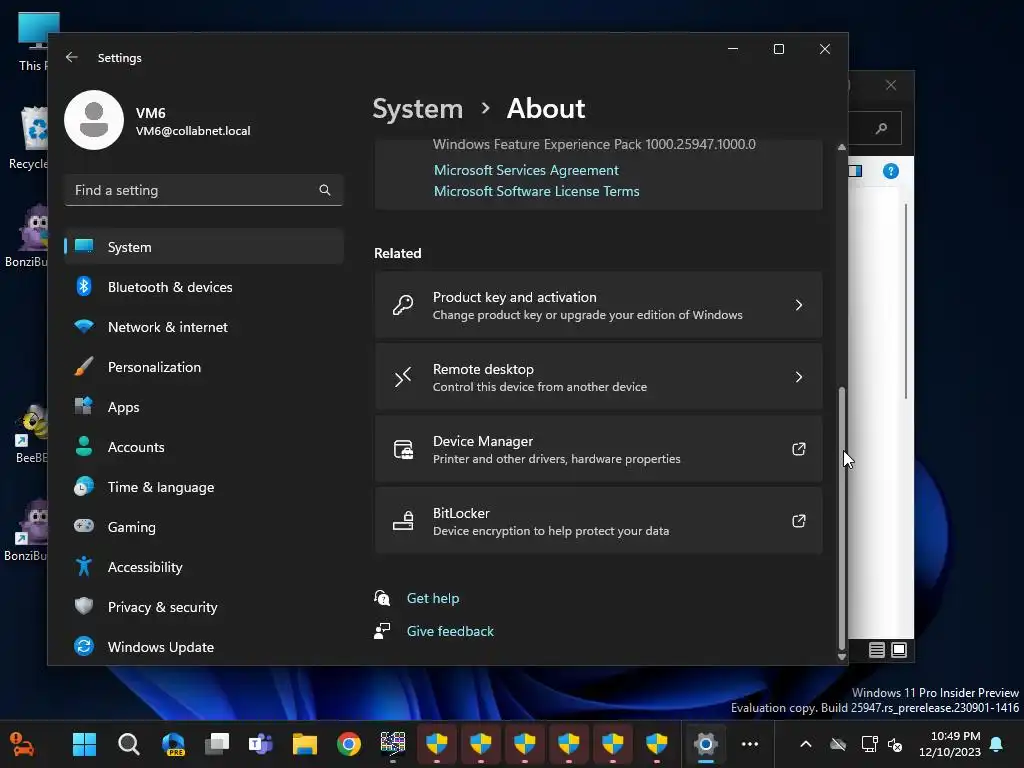Open Microsoft Teams from taskbar

261,744
